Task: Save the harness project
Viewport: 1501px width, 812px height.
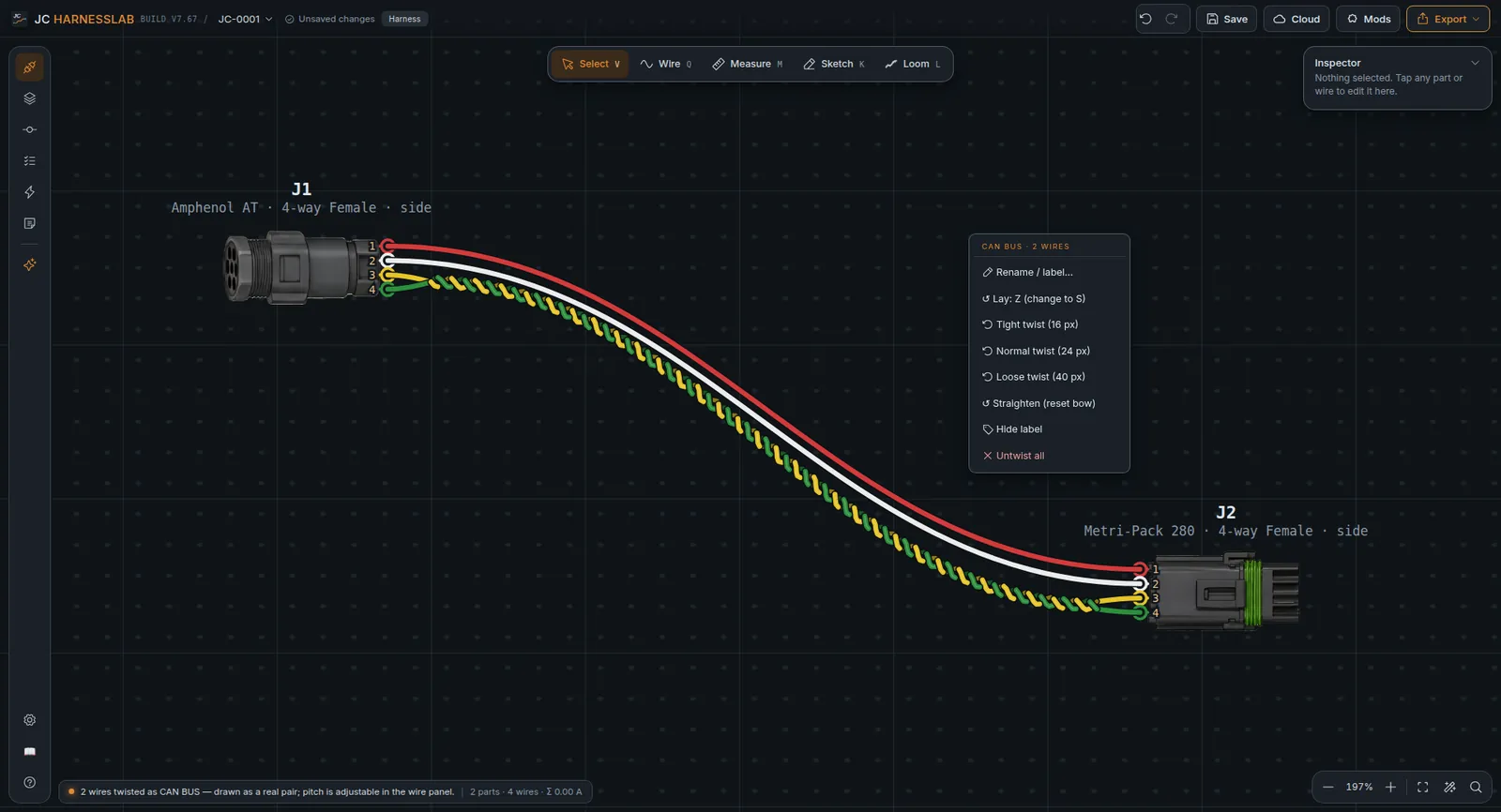Action: click(x=1226, y=19)
